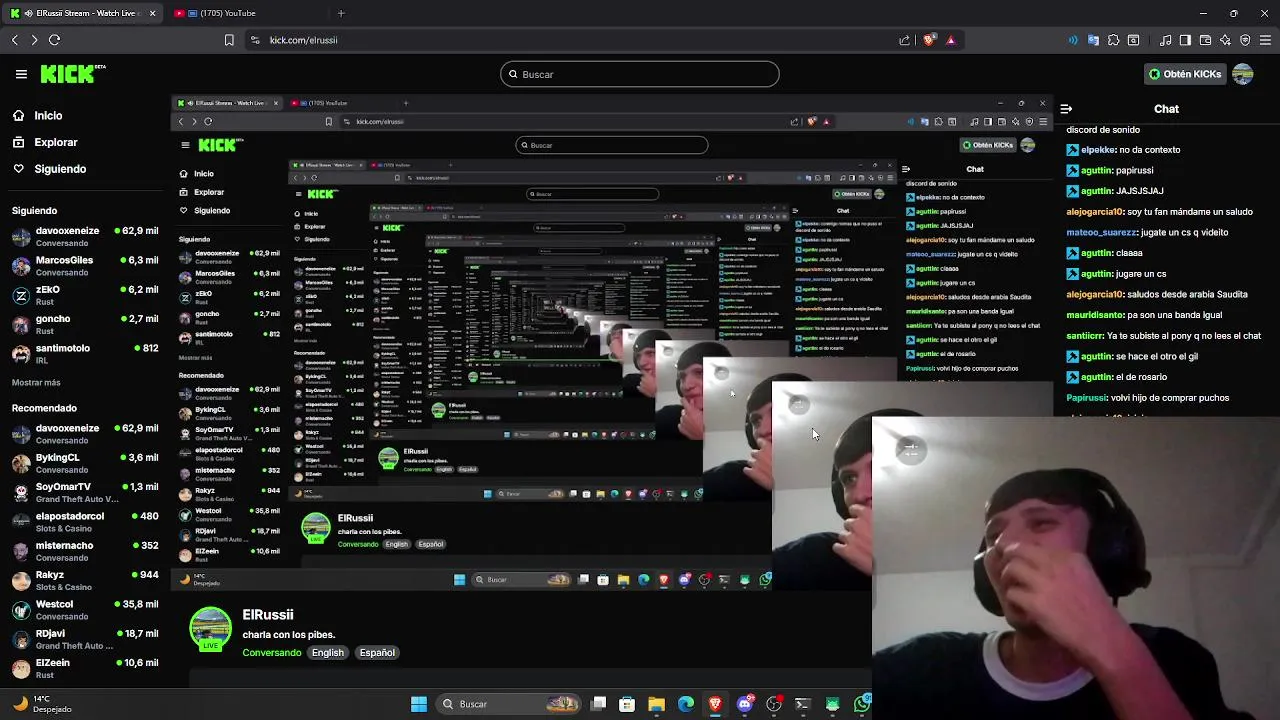Open ZEKO channel in the sidebar
The width and height of the screenshot is (1280, 720).
pyautogui.click(x=85, y=295)
